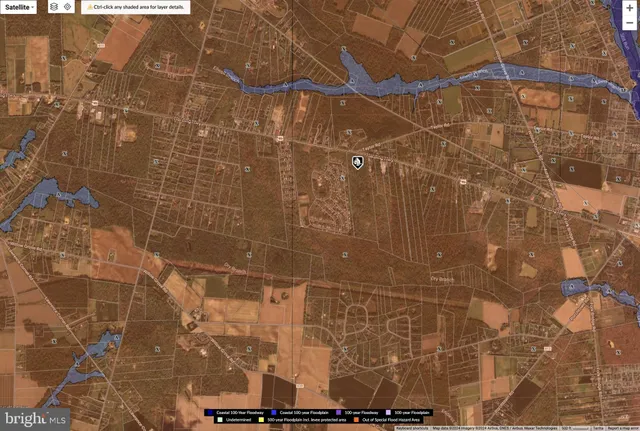
Task: Click the blue flood zone at left edge
Action: coord(45,193)
